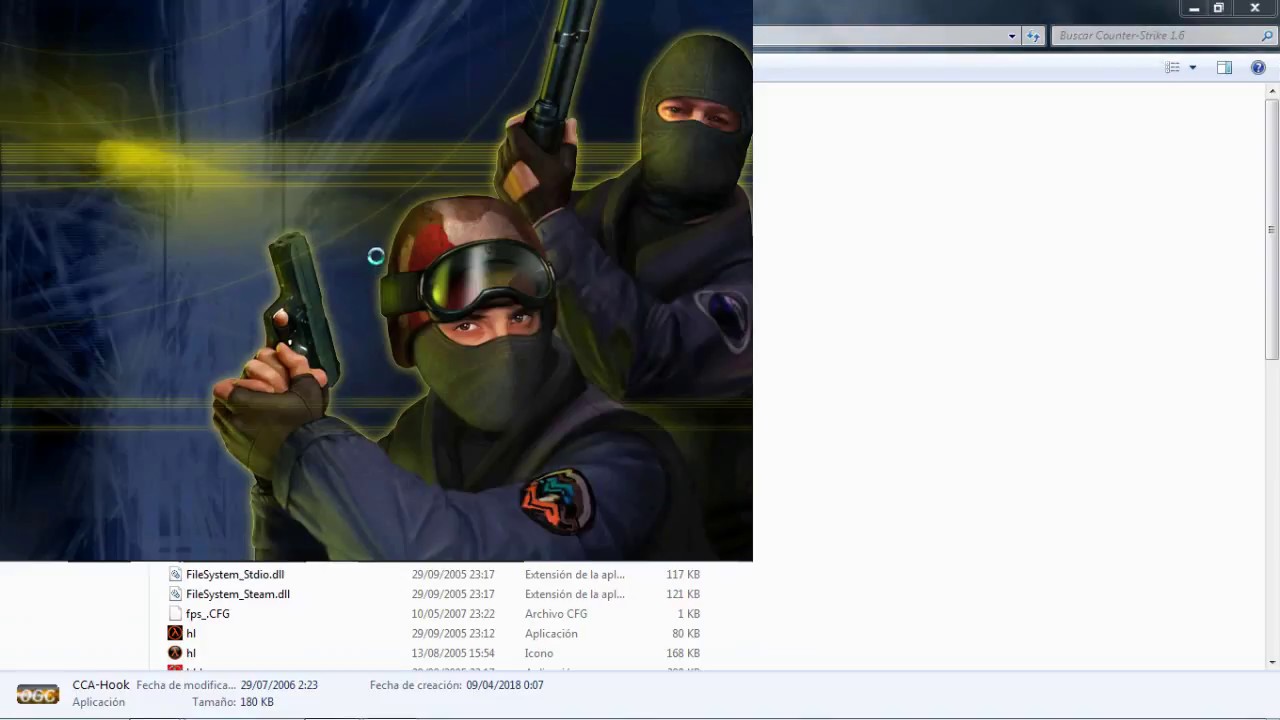1280x720 pixels.
Task: Select the FileSystem_Stdio.dll file name
Action: coord(235,574)
